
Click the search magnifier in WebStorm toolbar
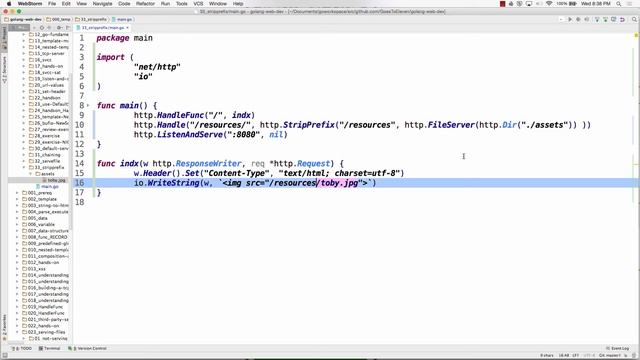pos(634,20)
